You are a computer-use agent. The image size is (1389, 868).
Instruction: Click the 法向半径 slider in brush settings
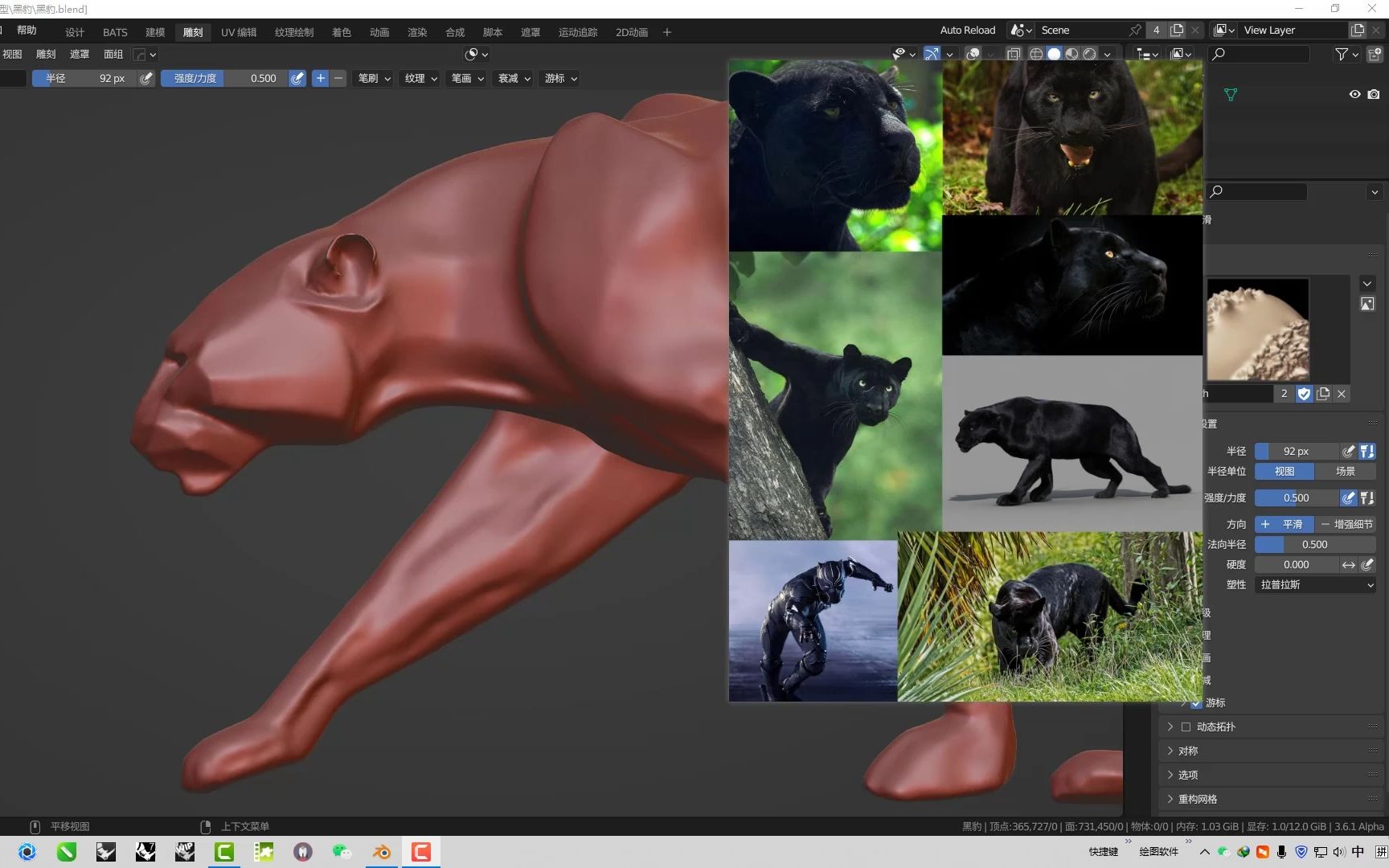pyautogui.click(x=1314, y=544)
